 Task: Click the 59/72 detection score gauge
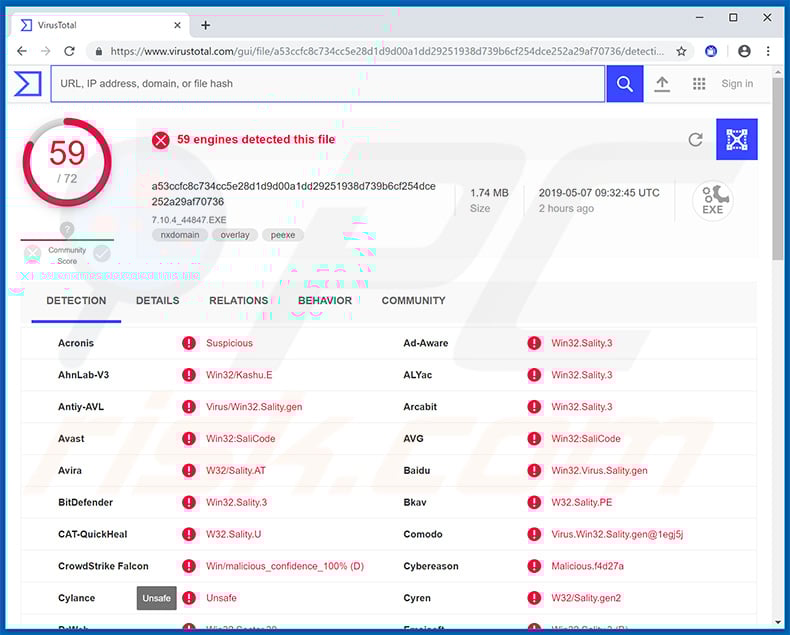67,162
